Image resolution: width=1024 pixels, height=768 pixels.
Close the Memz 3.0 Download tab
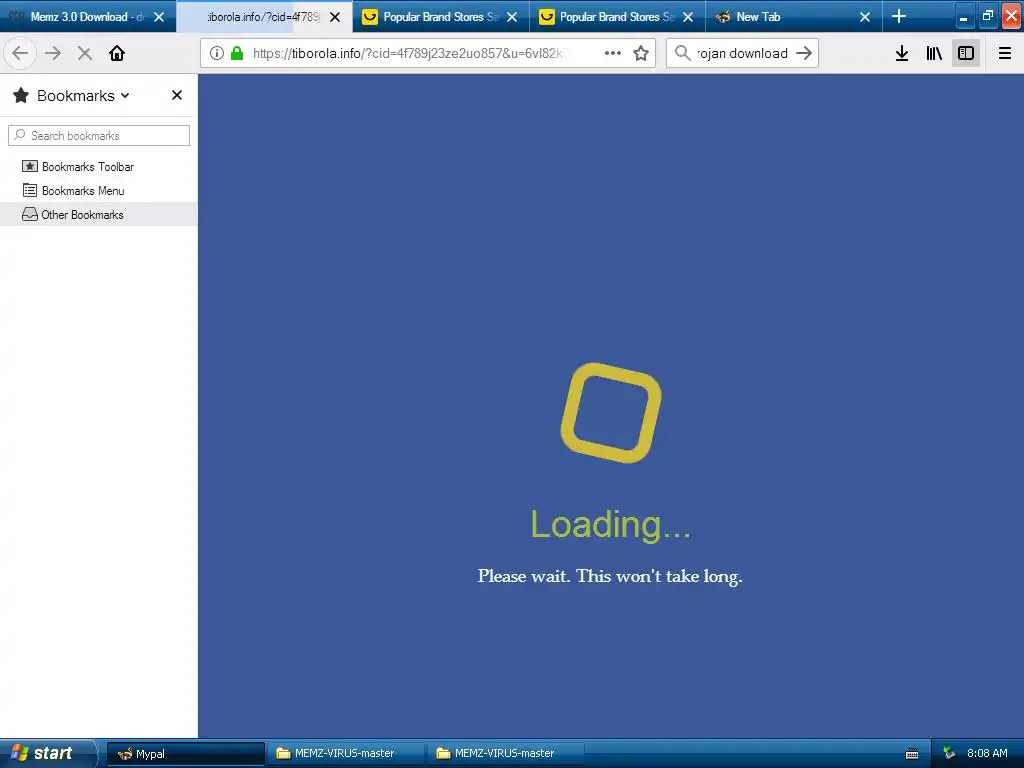(x=159, y=17)
